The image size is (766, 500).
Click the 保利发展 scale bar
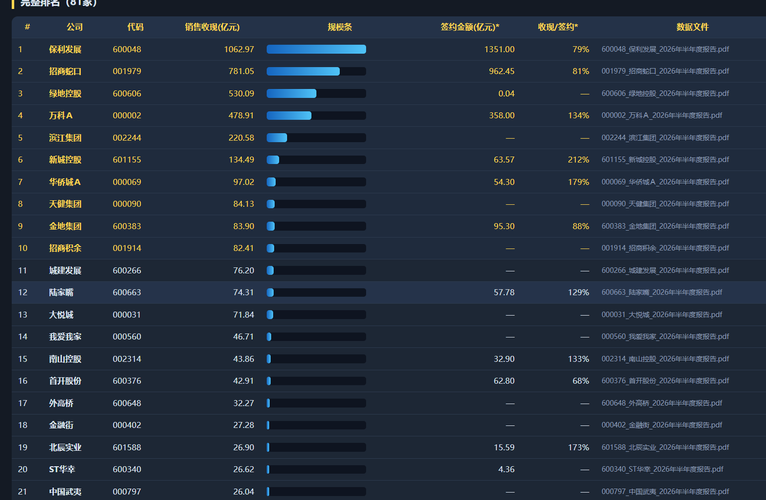click(316, 49)
